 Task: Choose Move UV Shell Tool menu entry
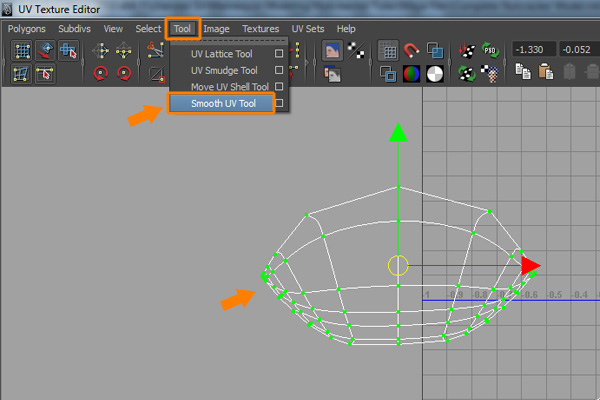click(x=230, y=87)
